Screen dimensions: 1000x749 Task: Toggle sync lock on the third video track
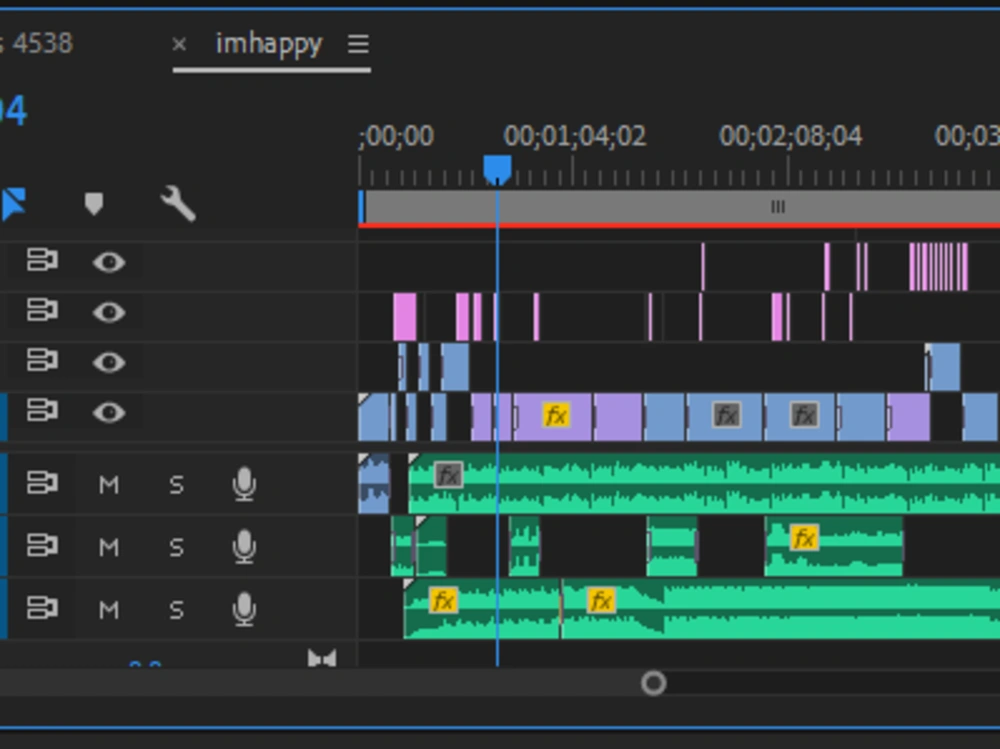point(42,360)
